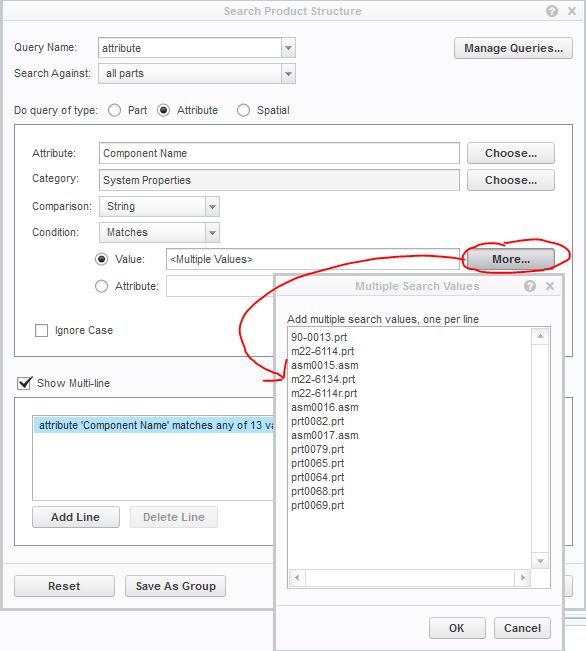Click Cancel in Multiple Search Values
Screen dimensions: 586x651
tap(522, 628)
